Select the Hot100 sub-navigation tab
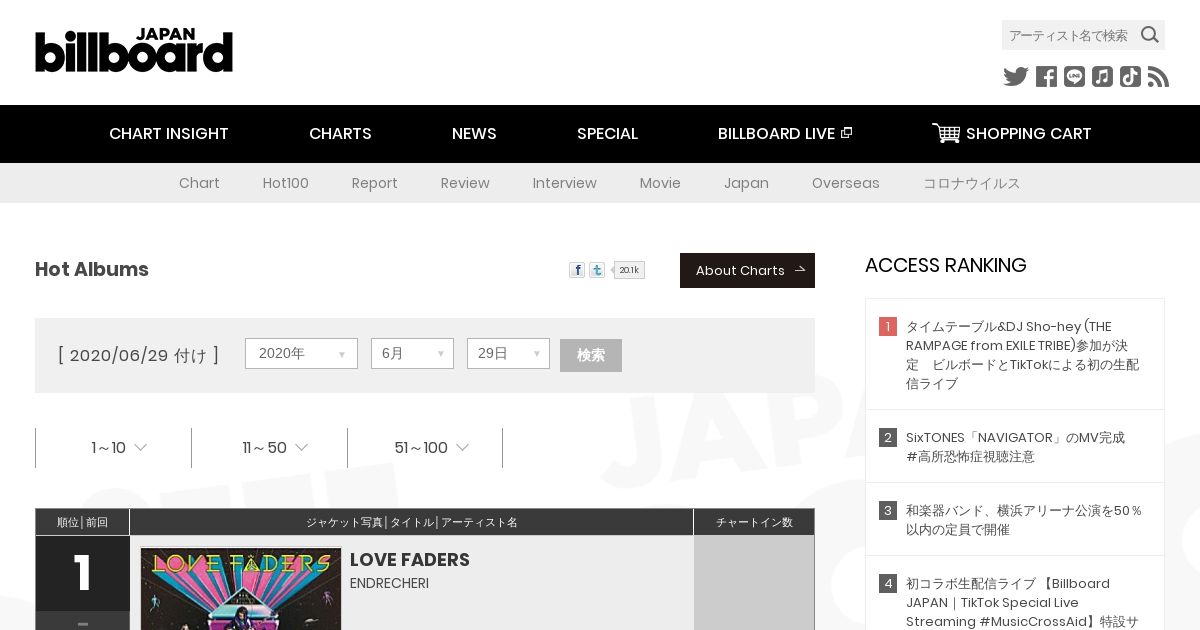 286,183
